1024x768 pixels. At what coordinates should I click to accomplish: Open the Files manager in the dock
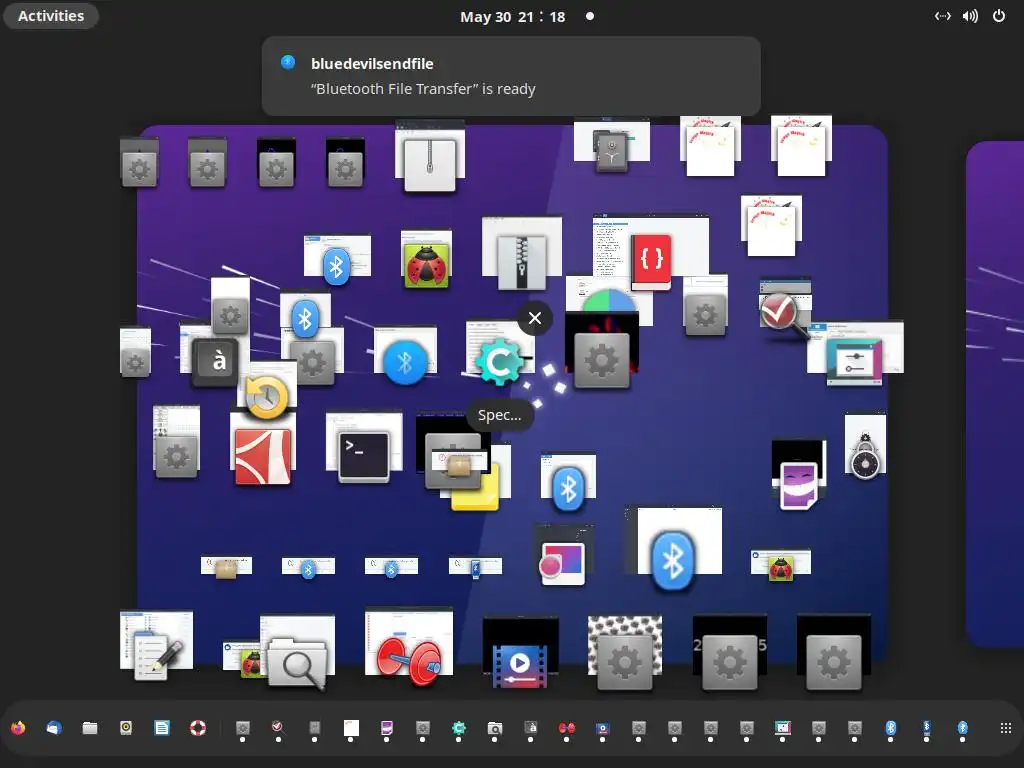(x=90, y=728)
